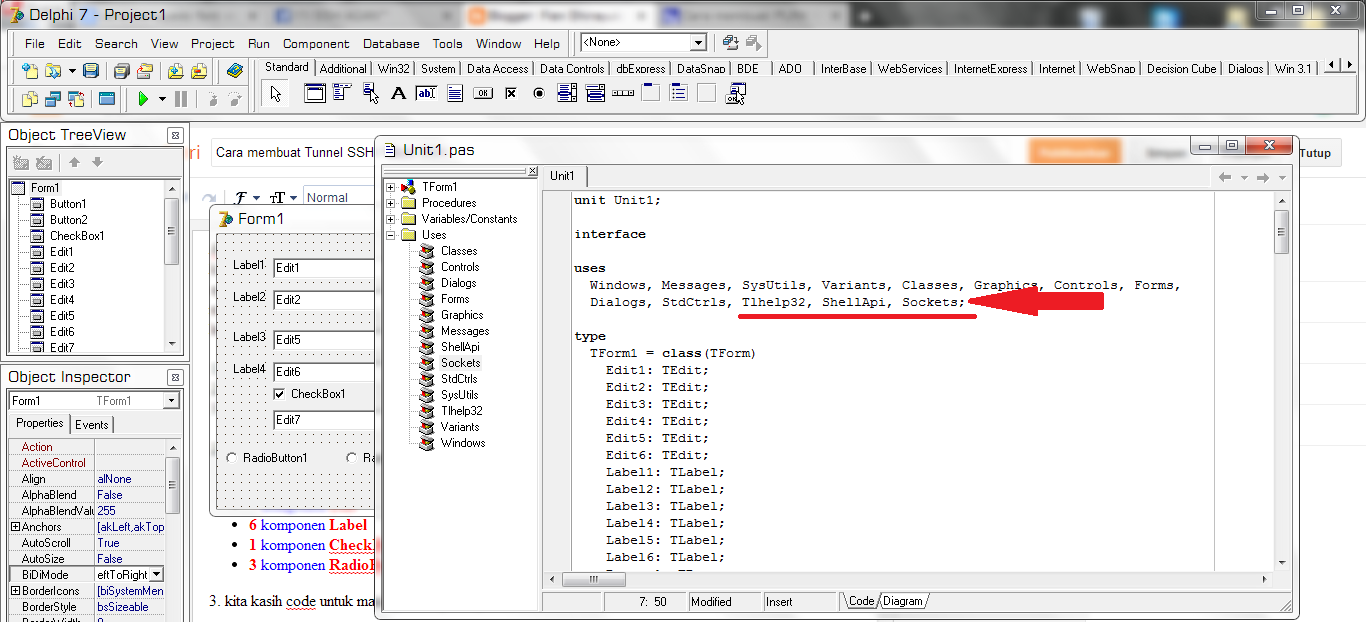The width and height of the screenshot is (1366, 622).
Task: Select the ListBox component icon
Action: pyautogui.click(x=567, y=93)
